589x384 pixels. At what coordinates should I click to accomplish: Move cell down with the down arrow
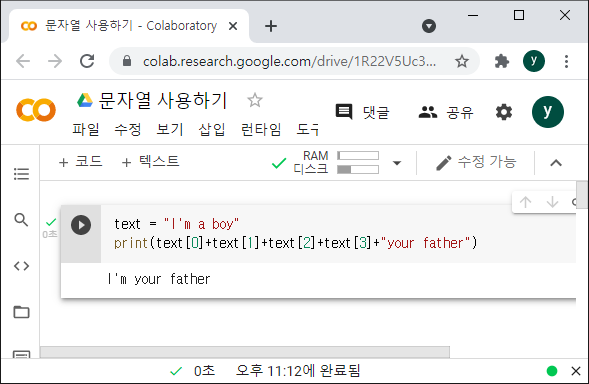point(552,202)
